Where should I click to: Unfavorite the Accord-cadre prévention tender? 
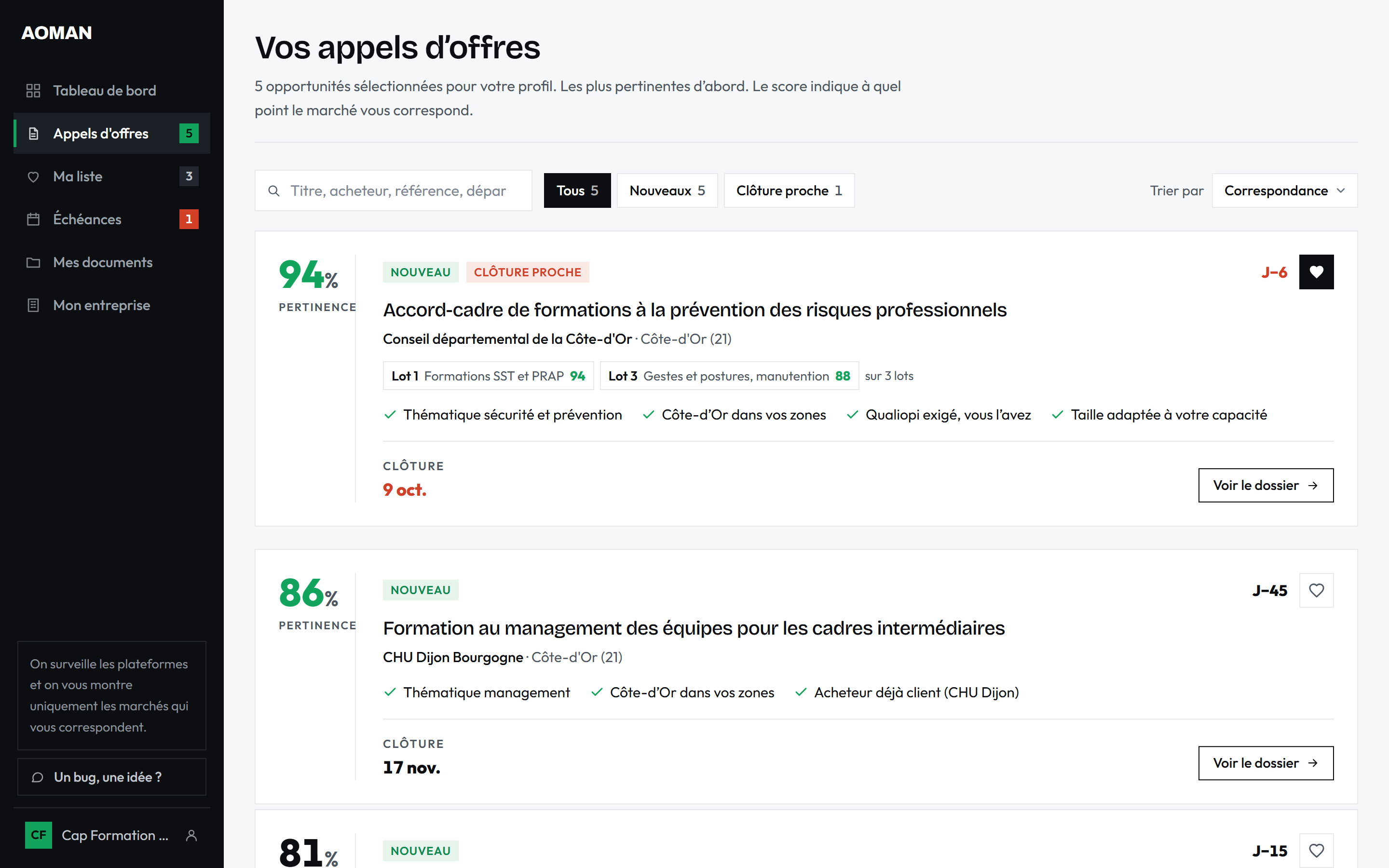tap(1316, 272)
